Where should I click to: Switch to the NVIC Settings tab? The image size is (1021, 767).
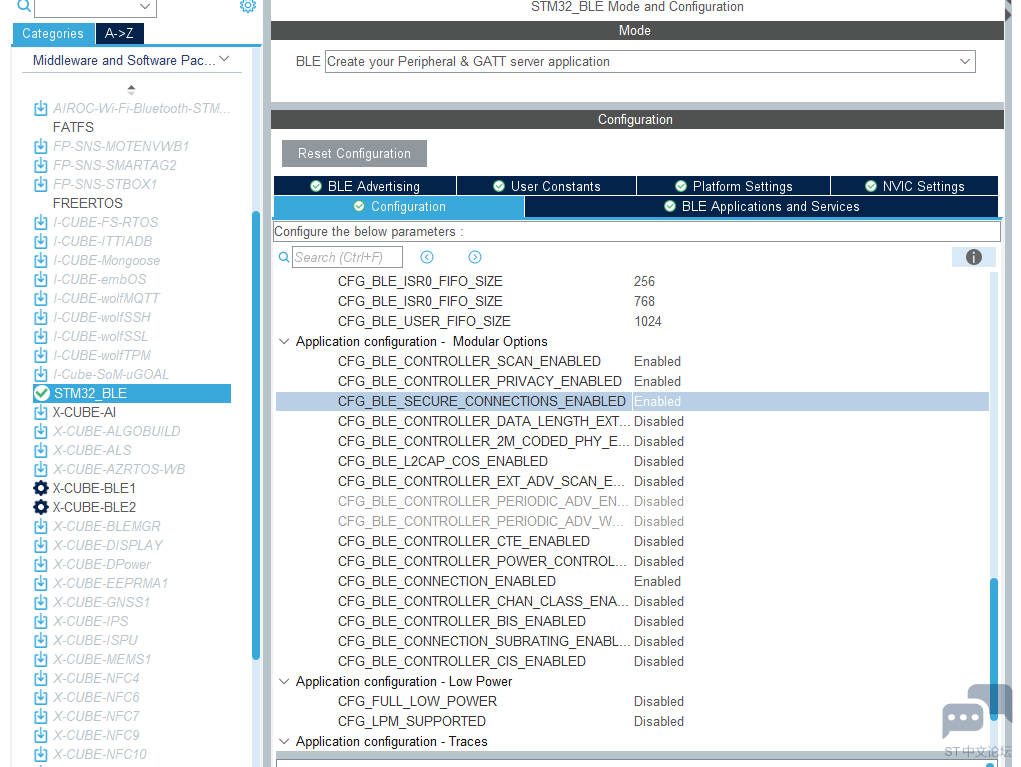[915, 186]
